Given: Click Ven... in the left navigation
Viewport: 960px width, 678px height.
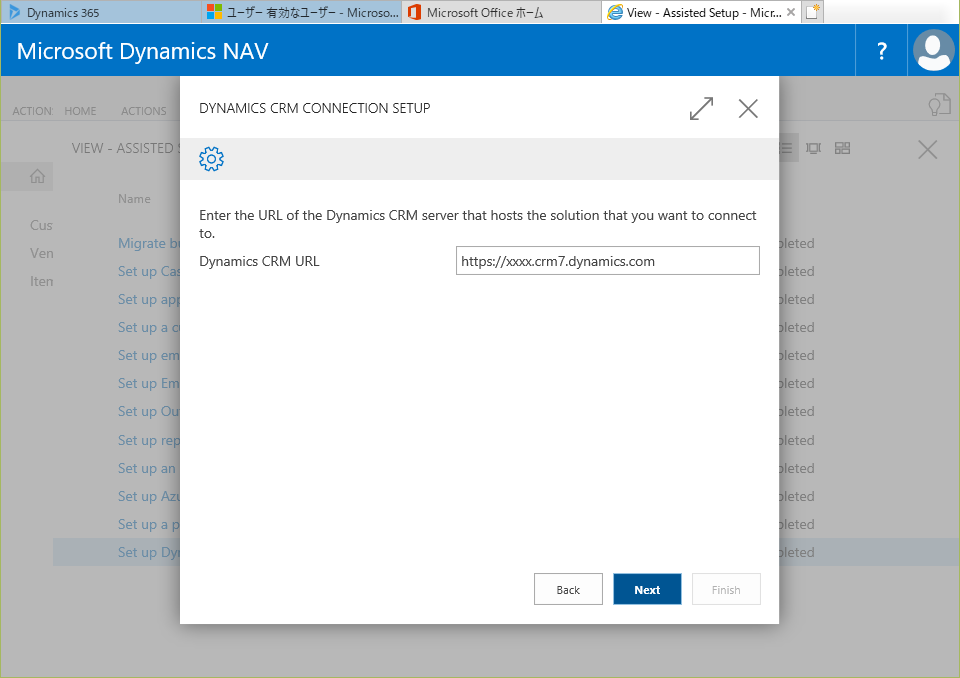Looking at the screenshot, I should 42,253.
